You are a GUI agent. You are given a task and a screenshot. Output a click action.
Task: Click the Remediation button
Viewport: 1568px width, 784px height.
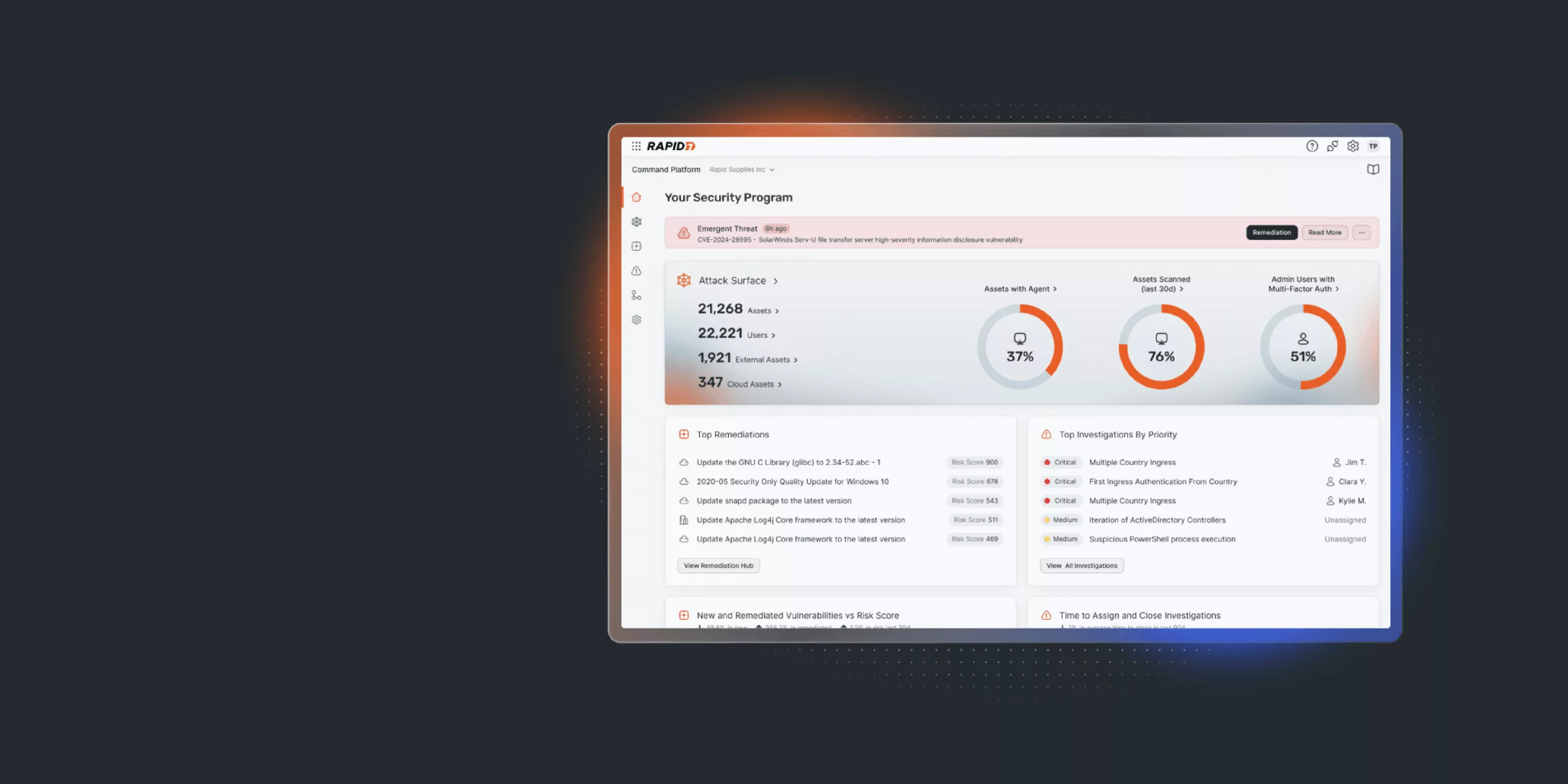[x=1271, y=233]
